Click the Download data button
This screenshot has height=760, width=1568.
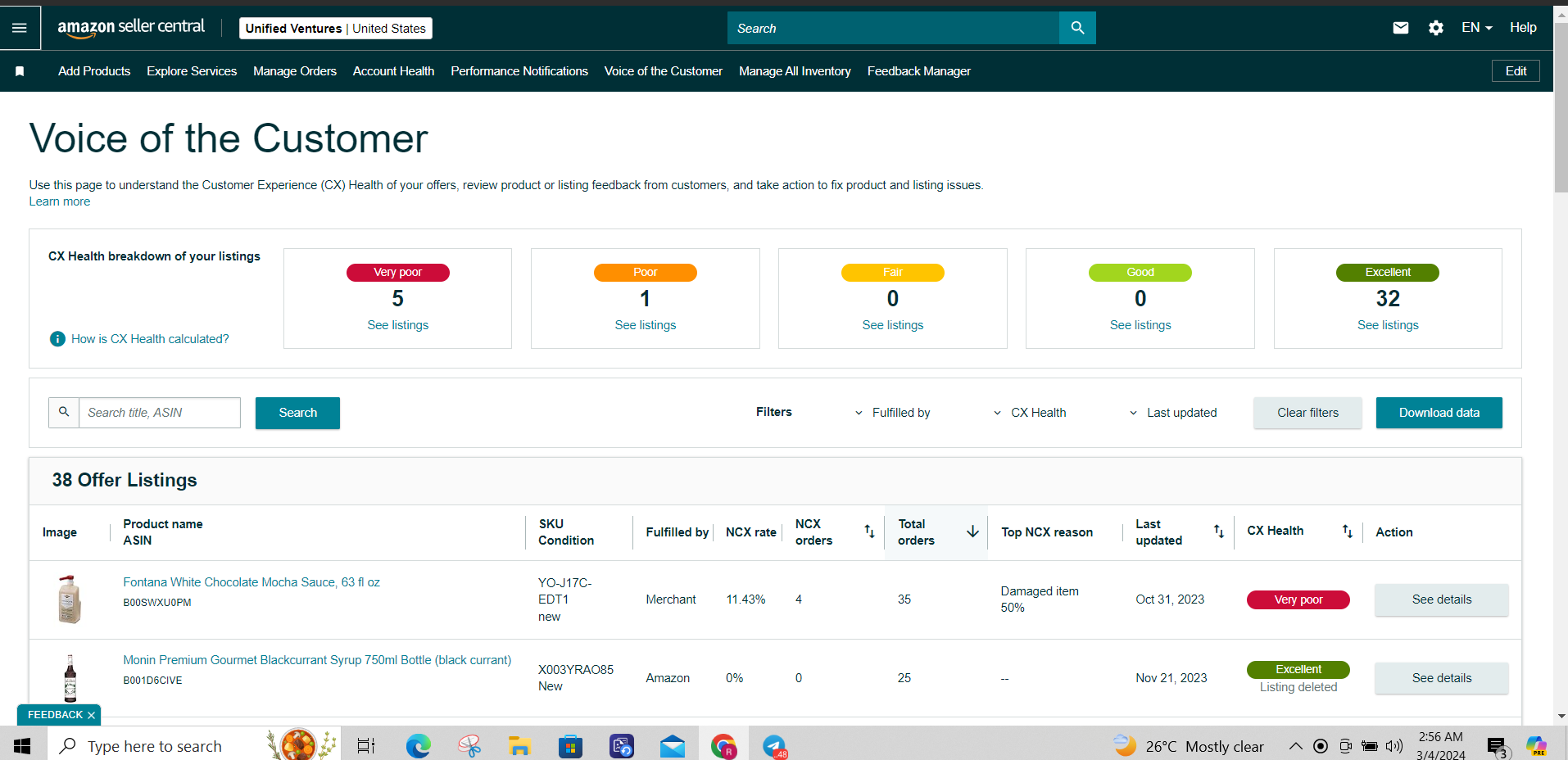coord(1439,413)
